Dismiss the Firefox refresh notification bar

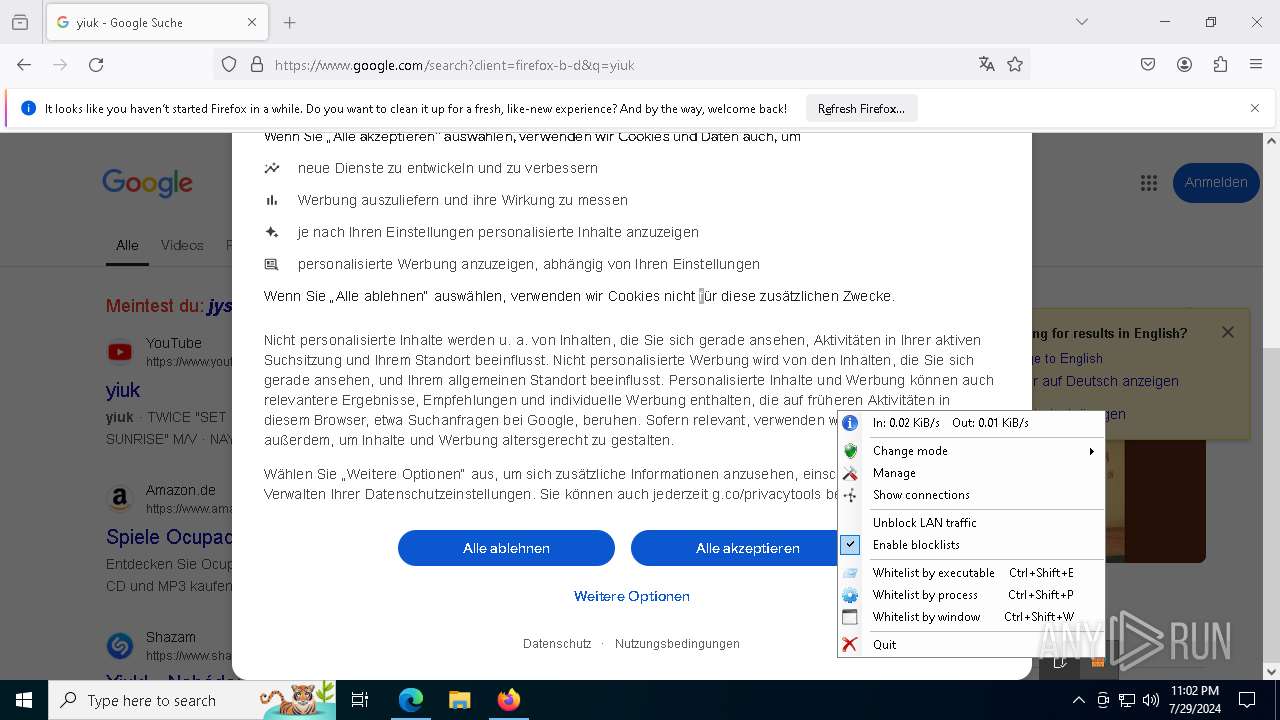[1255, 108]
